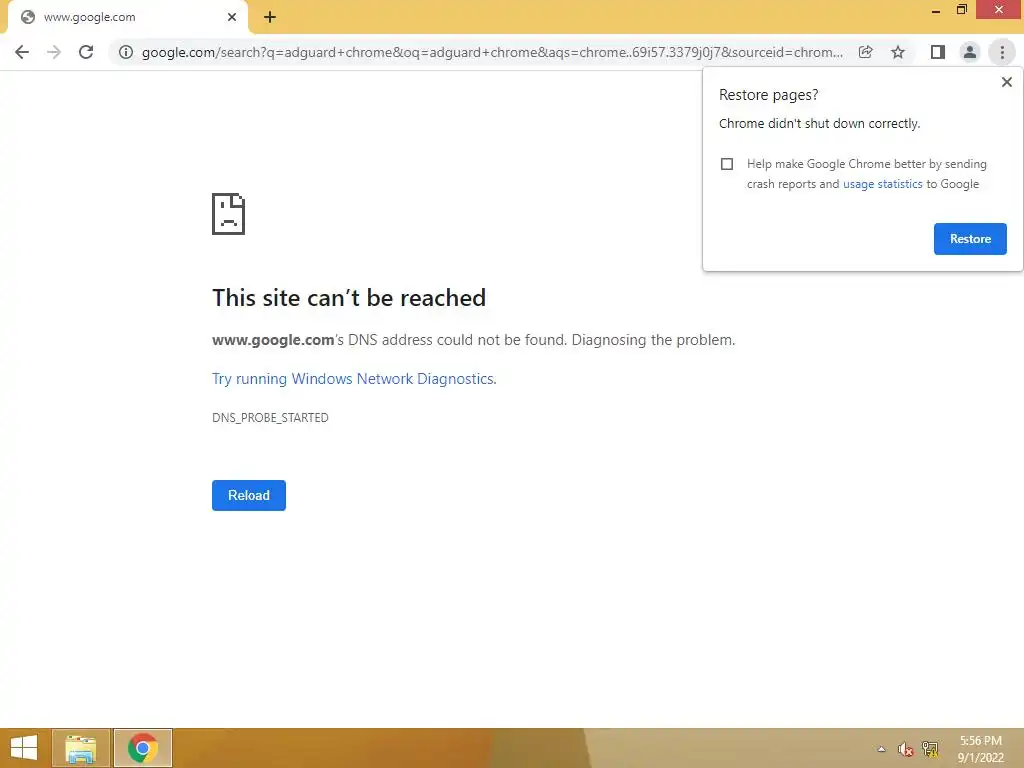The height and width of the screenshot is (768, 1024).
Task: Open the usage statistics link
Action: pos(882,184)
